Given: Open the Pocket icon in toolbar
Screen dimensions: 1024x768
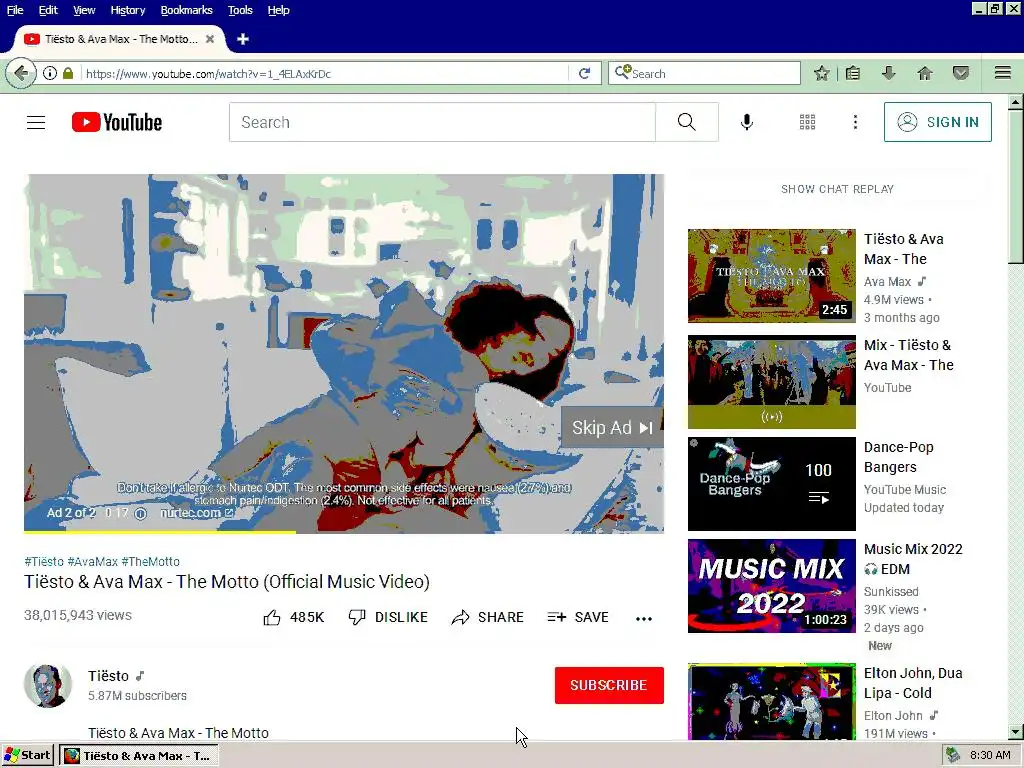Looking at the screenshot, I should (x=960, y=73).
